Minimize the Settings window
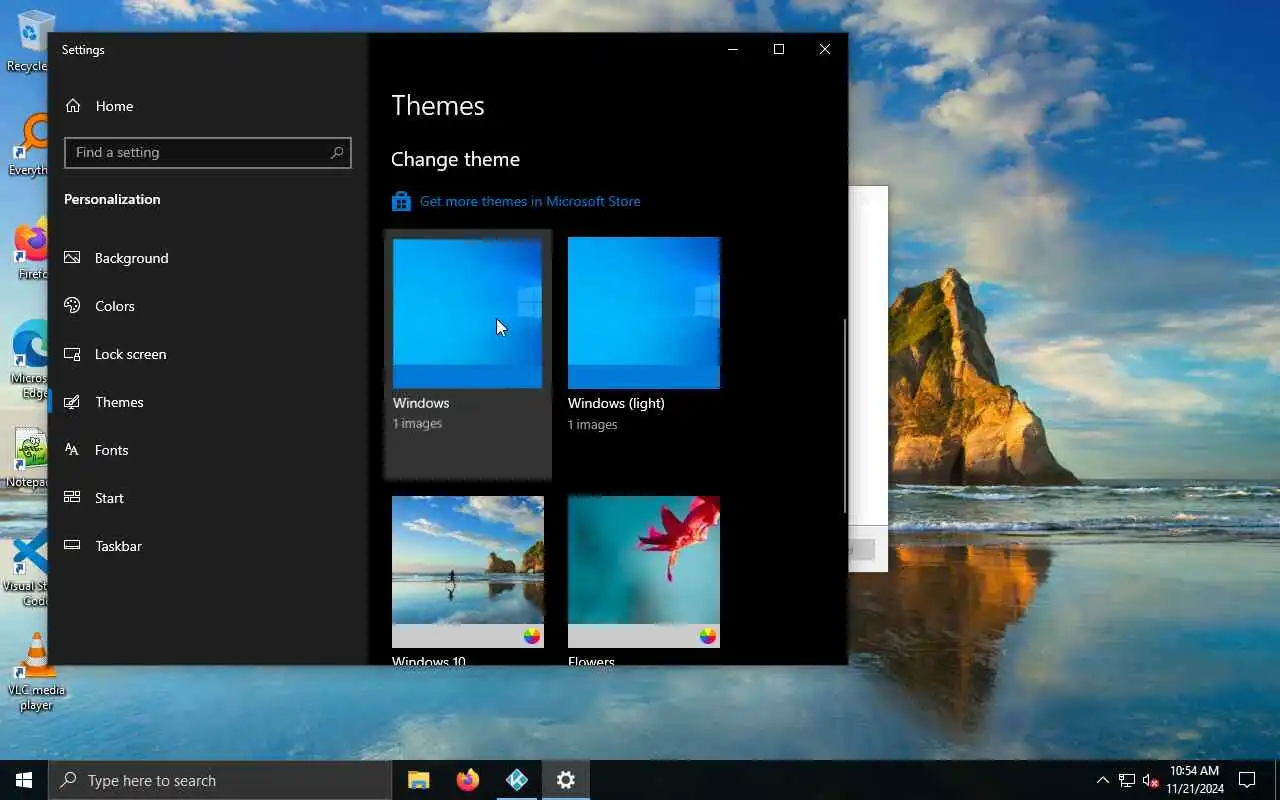The width and height of the screenshot is (1280, 800). (x=733, y=49)
